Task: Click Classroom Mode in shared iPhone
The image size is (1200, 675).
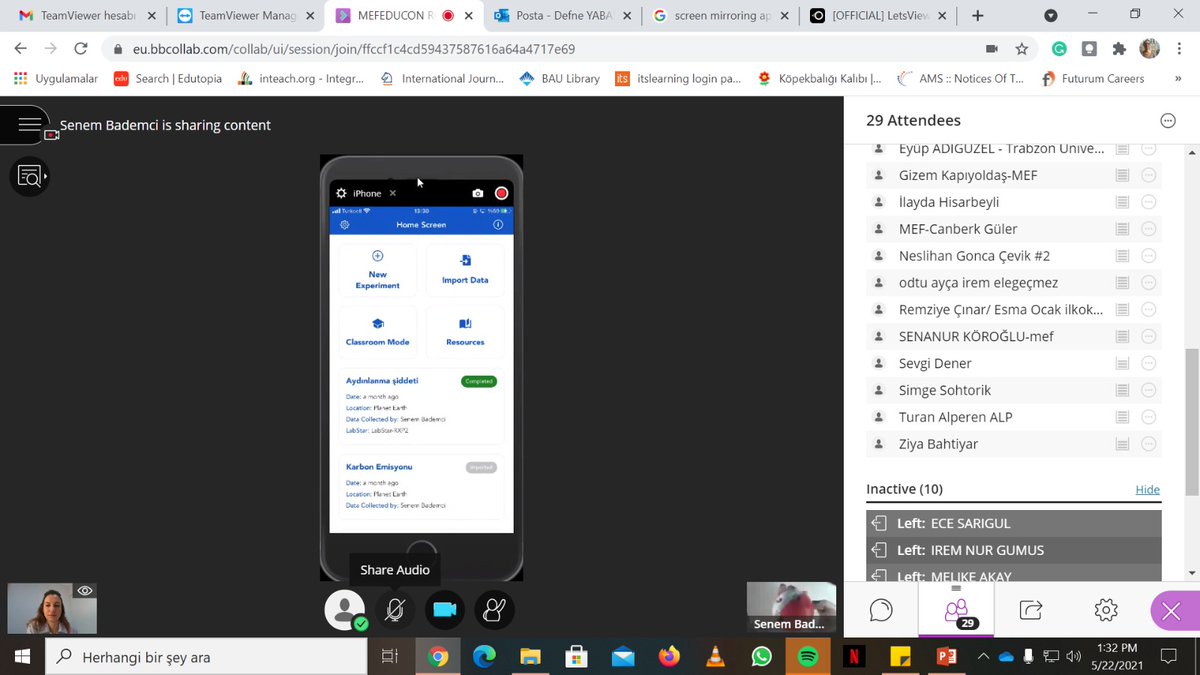Action: coord(377,333)
